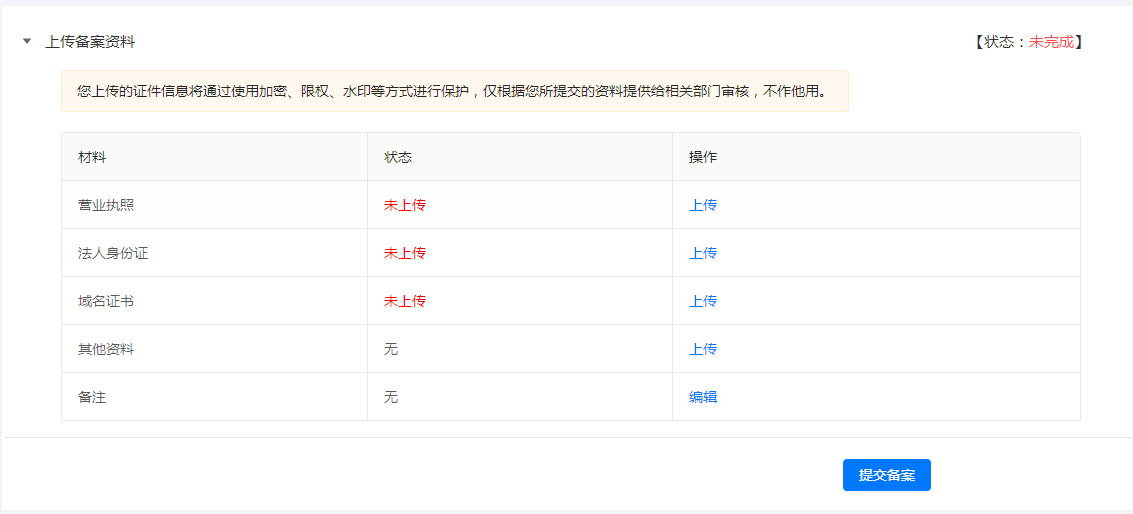The image size is (1133, 514).
Task: Click the 操作 column header
Action: pyautogui.click(x=703, y=157)
